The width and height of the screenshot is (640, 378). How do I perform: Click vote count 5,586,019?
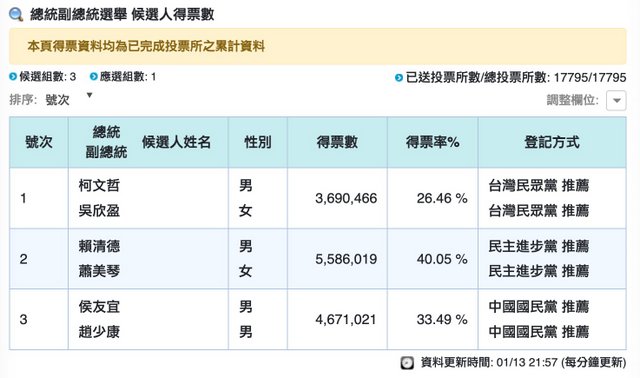[x=346, y=259]
